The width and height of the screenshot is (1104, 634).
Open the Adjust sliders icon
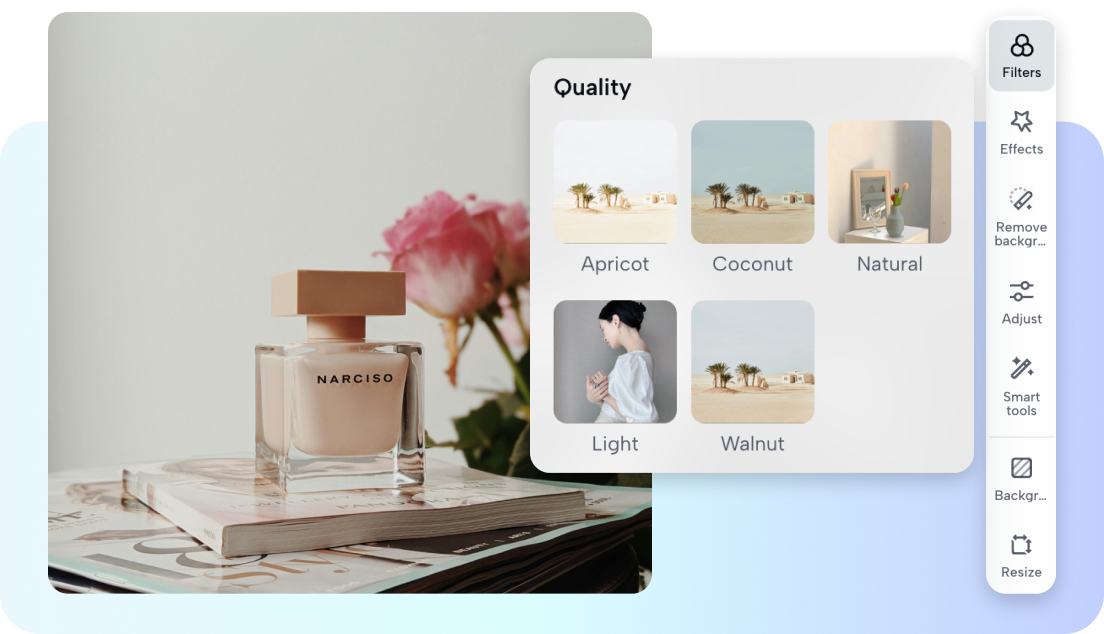click(x=1021, y=291)
